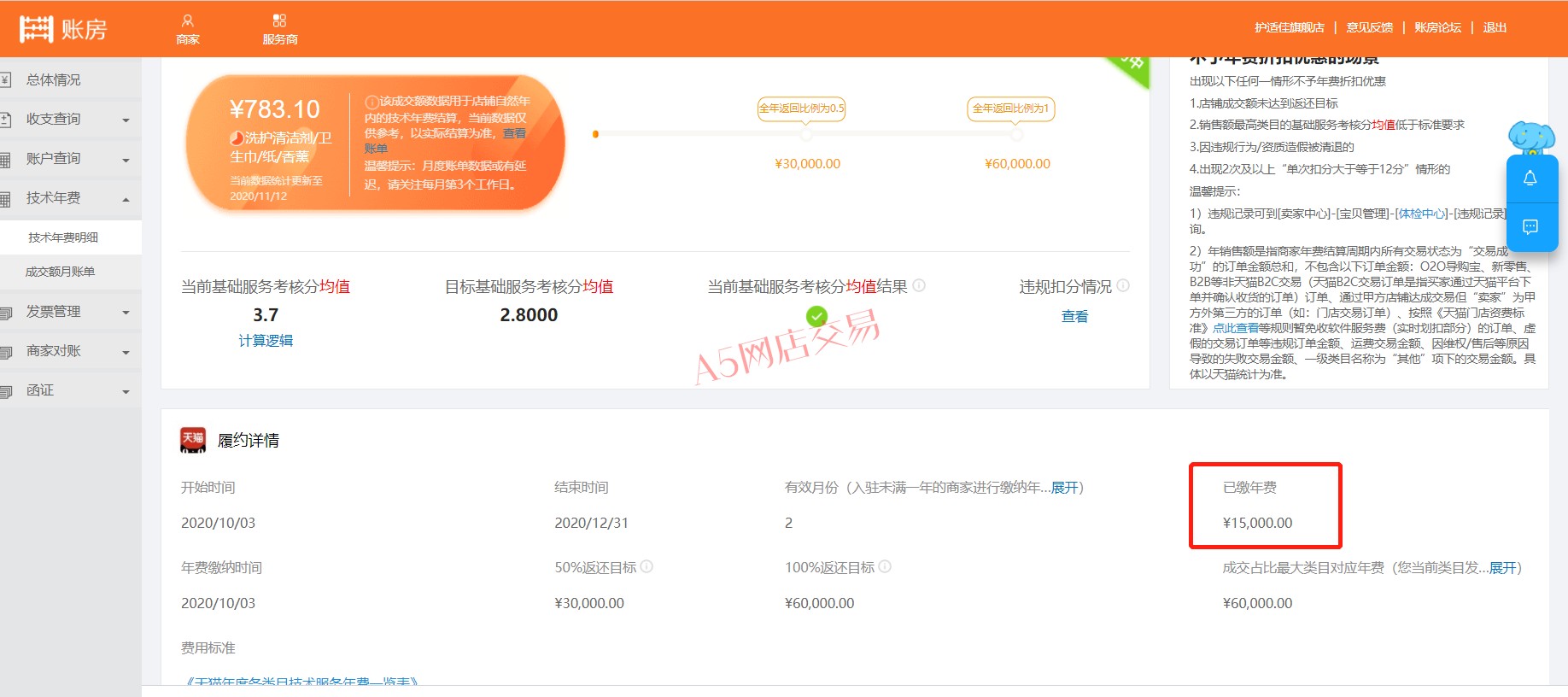This screenshot has width=1568, height=697.
Task: Open the chat message floating icon
Action: 1530,226
